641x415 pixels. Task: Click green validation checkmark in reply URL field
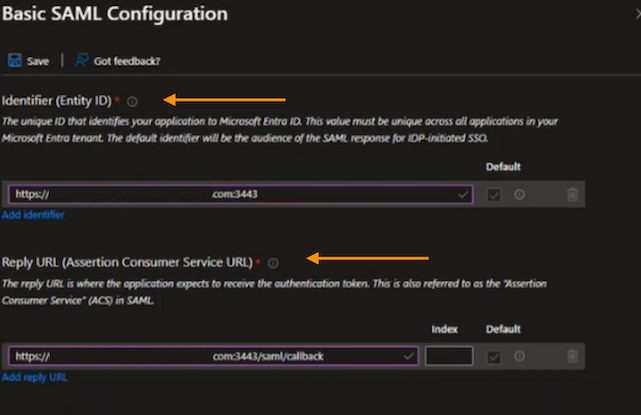409,356
